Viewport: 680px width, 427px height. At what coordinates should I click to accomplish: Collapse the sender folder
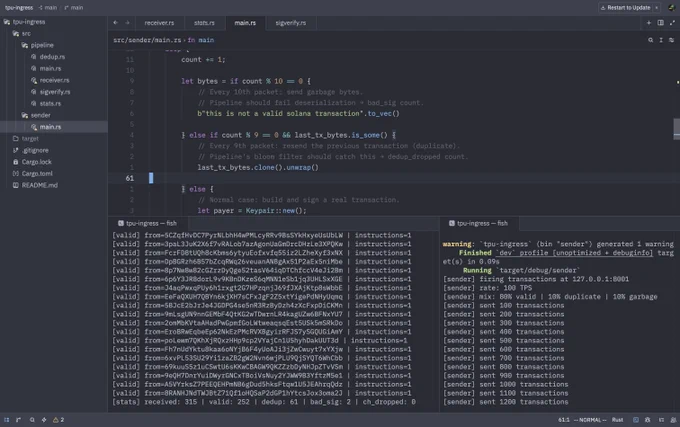54,115
